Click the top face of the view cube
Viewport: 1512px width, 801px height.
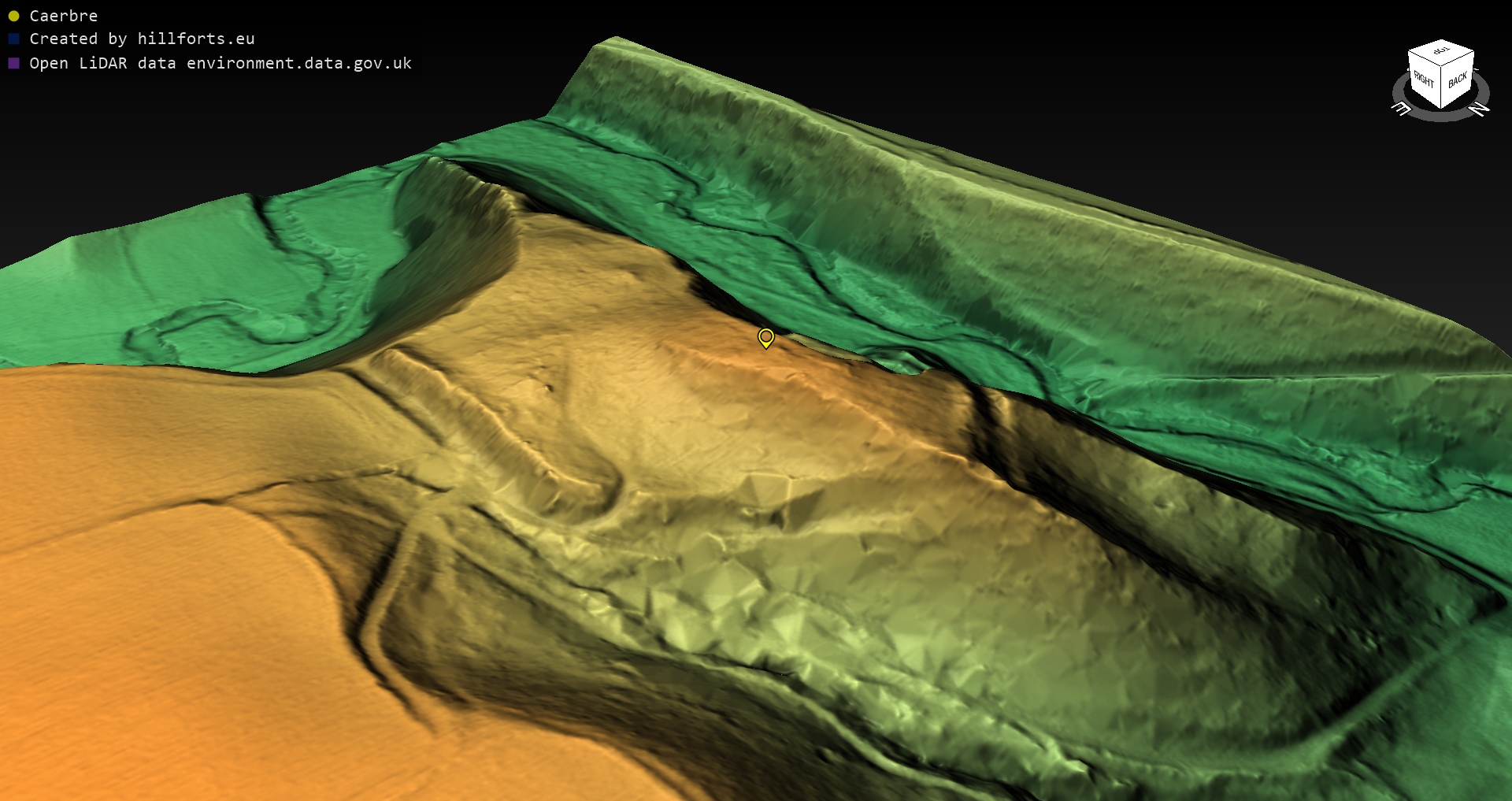pos(1441,52)
